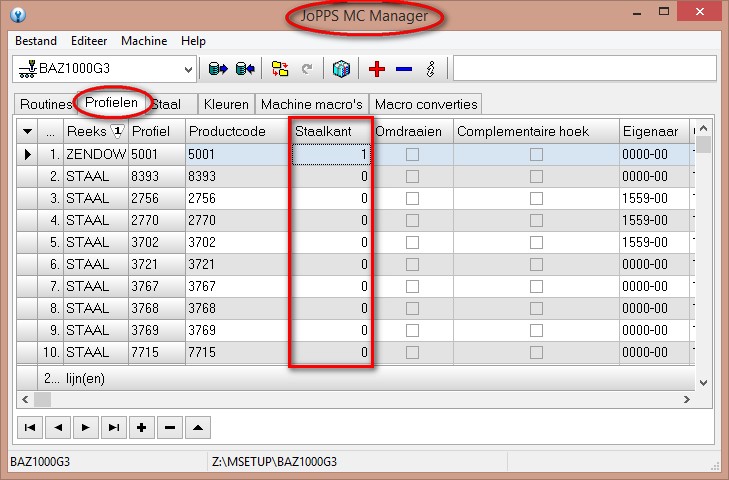Click the horizontal scrollbar left arrow

(25, 400)
